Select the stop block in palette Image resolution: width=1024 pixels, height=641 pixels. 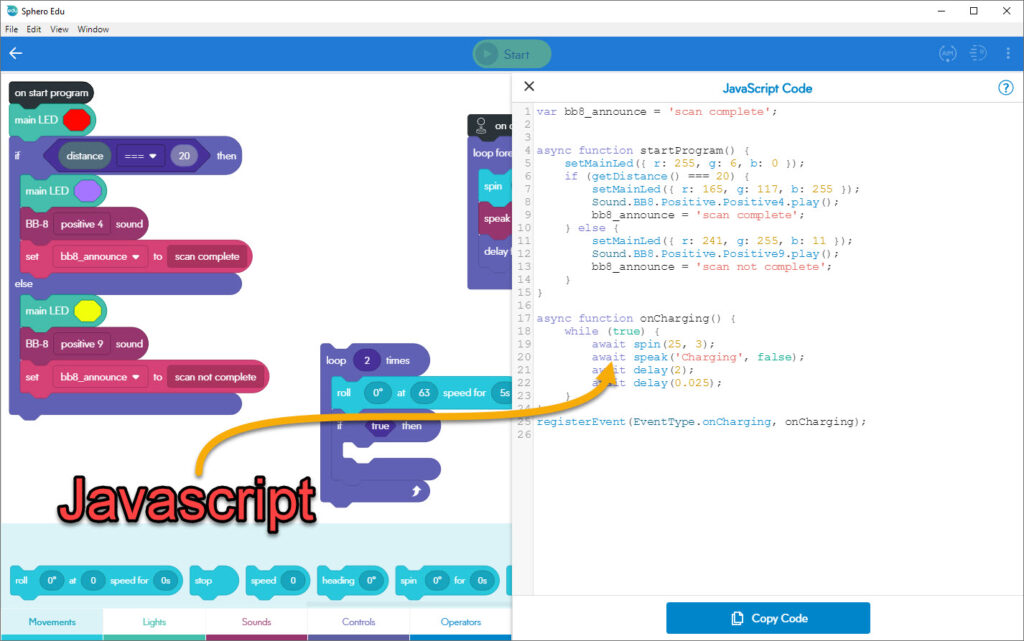214,580
